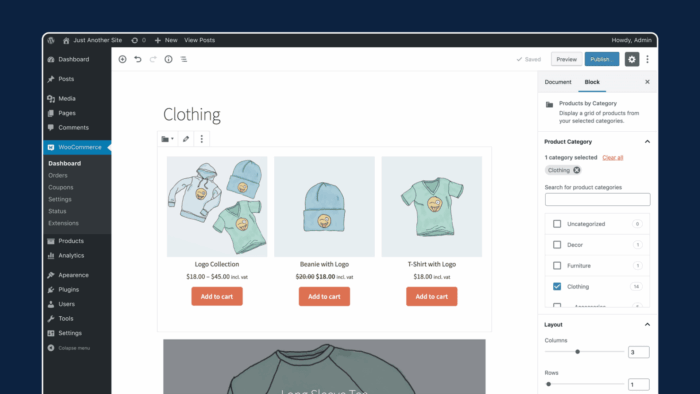Check the Uncategorized checkbox
This screenshot has width=700, height=394.
(557, 224)
